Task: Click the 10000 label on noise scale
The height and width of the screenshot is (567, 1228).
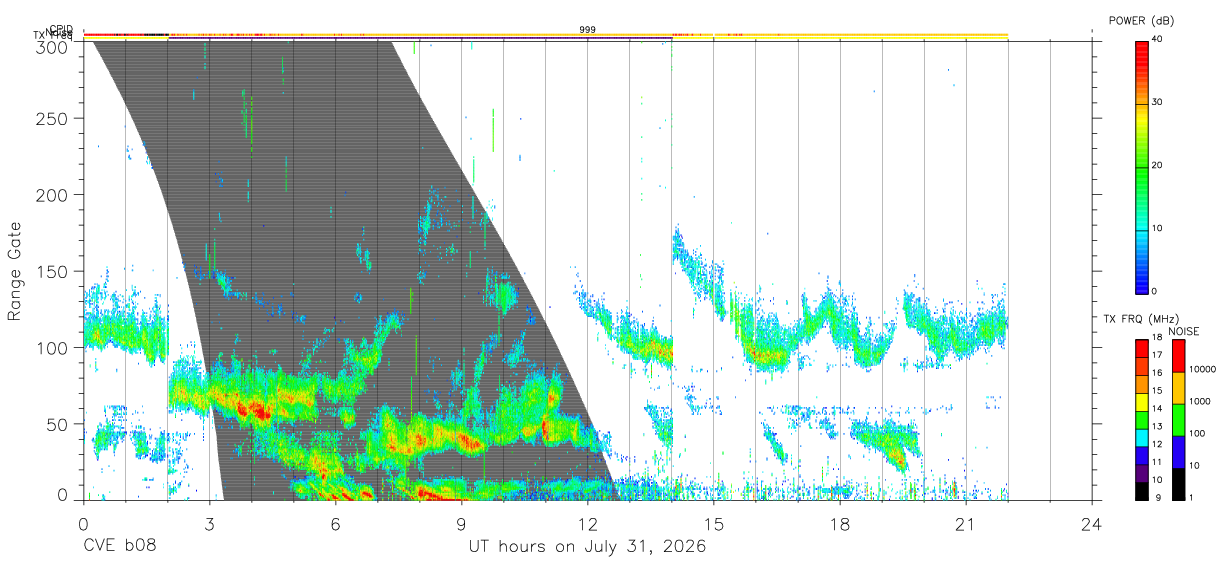Action: [1202, 369]
